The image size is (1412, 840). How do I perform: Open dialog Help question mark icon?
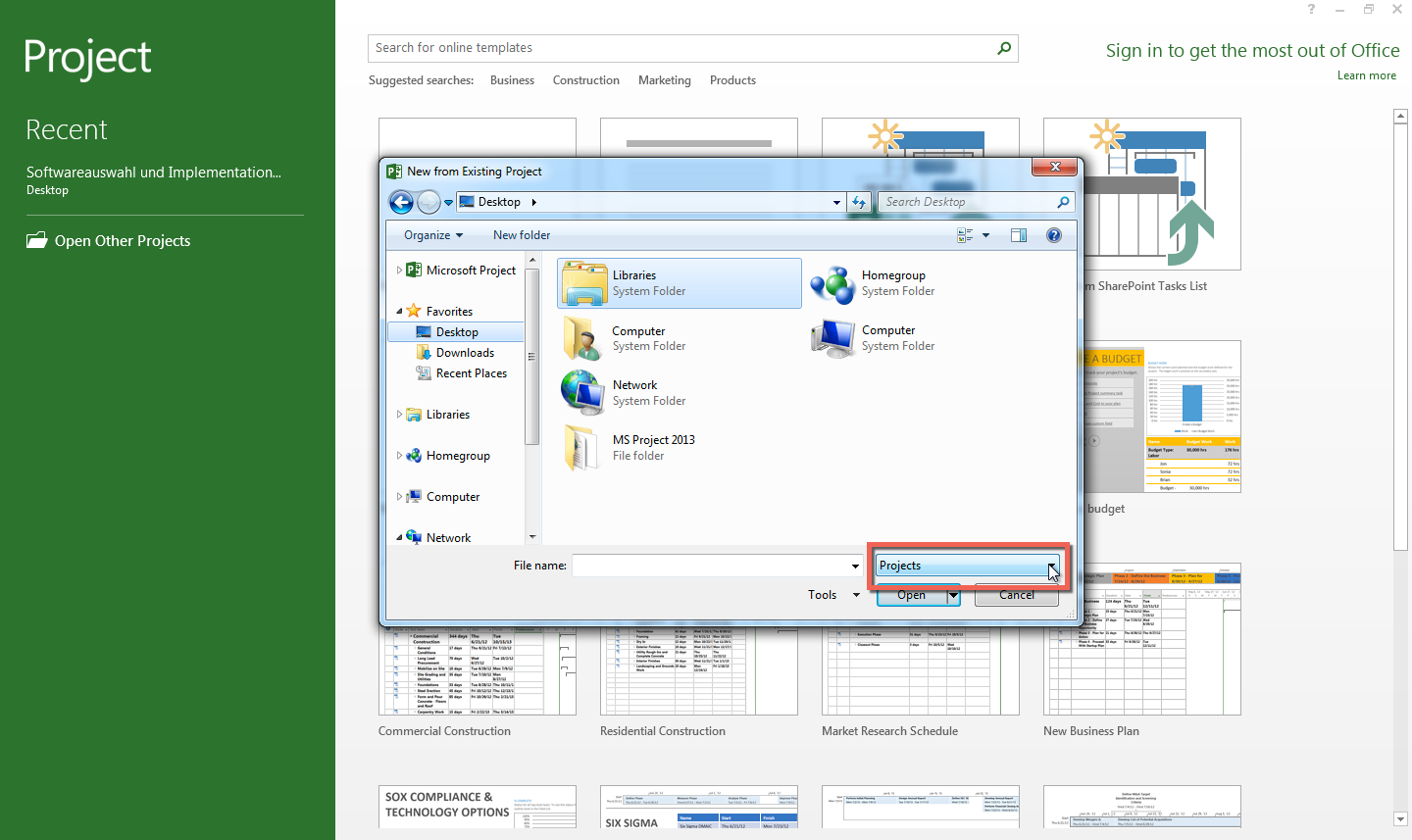coord(1054,235)
